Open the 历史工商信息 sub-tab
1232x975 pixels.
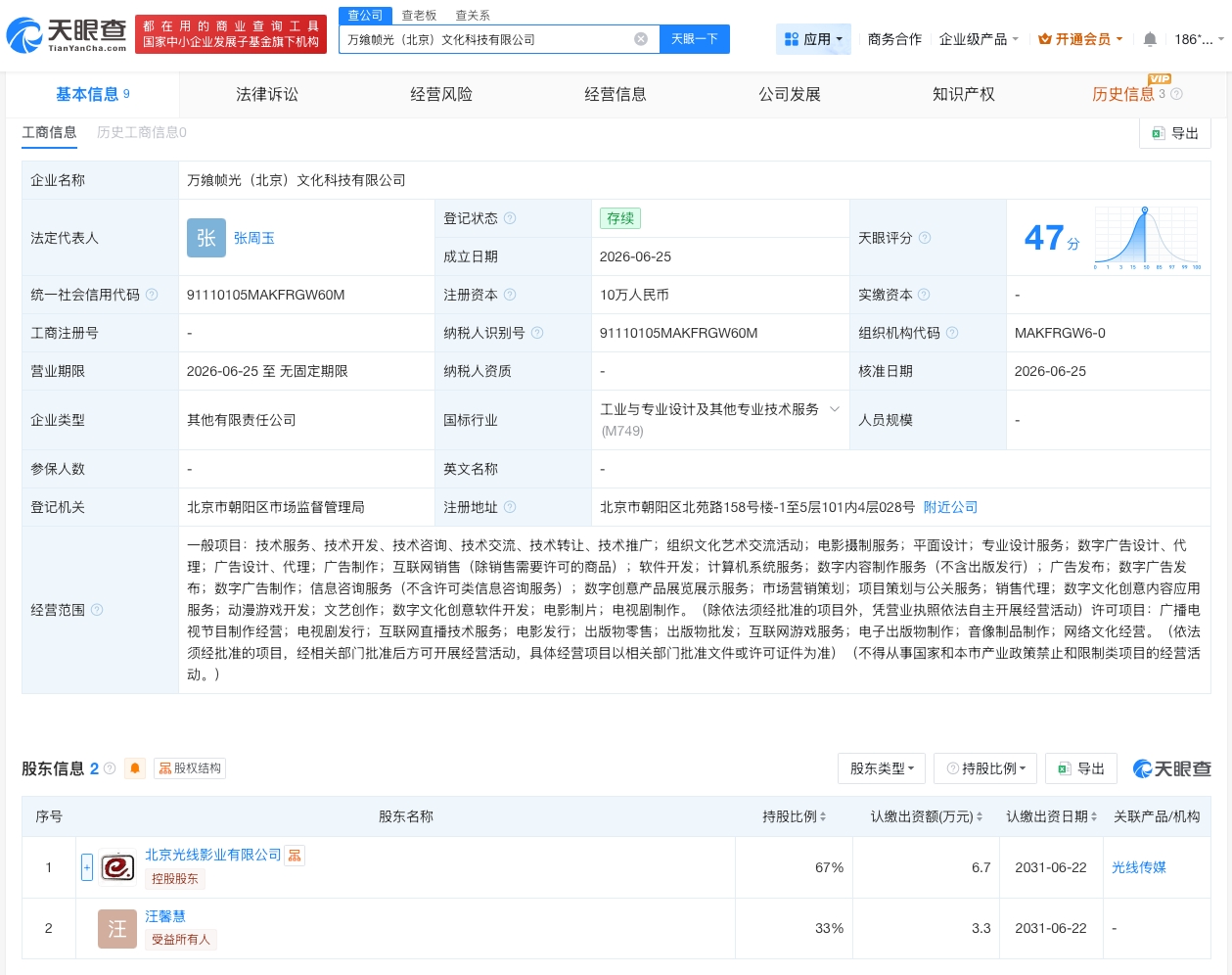click(x=142, y=132)
